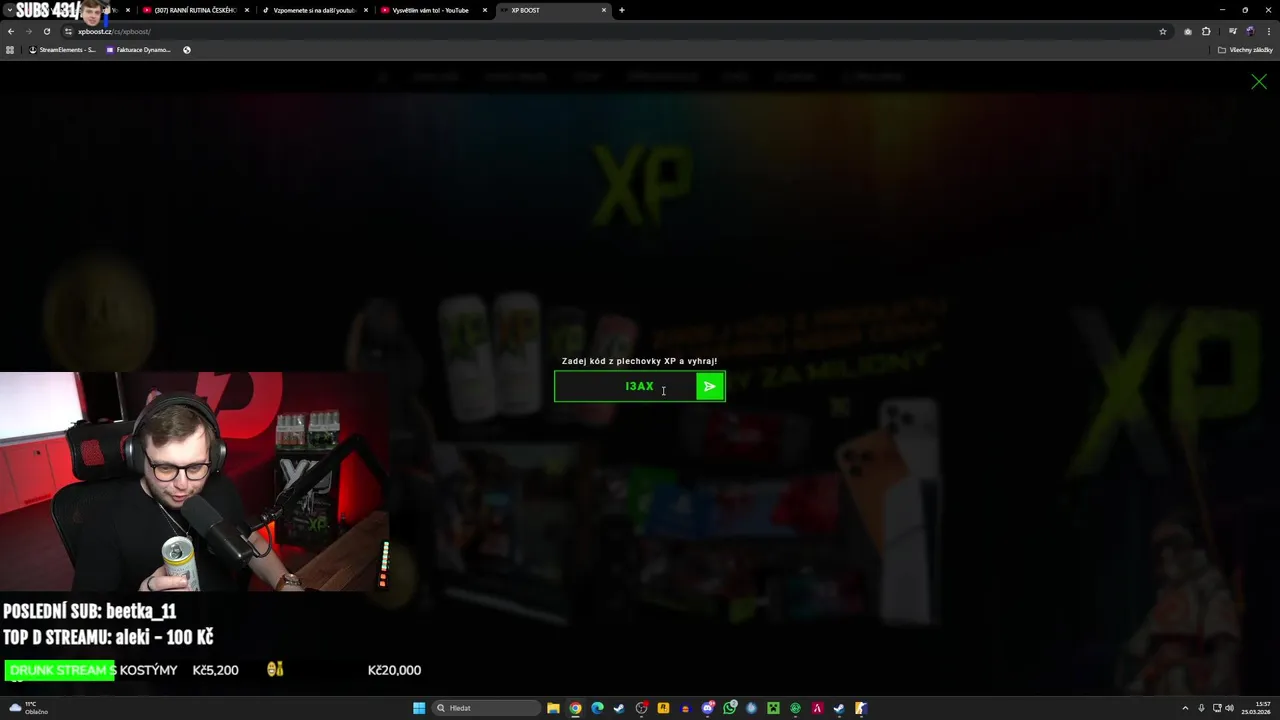
Task: Open Fakturace Dynamo bookmark
Action: tap(138, 49)
